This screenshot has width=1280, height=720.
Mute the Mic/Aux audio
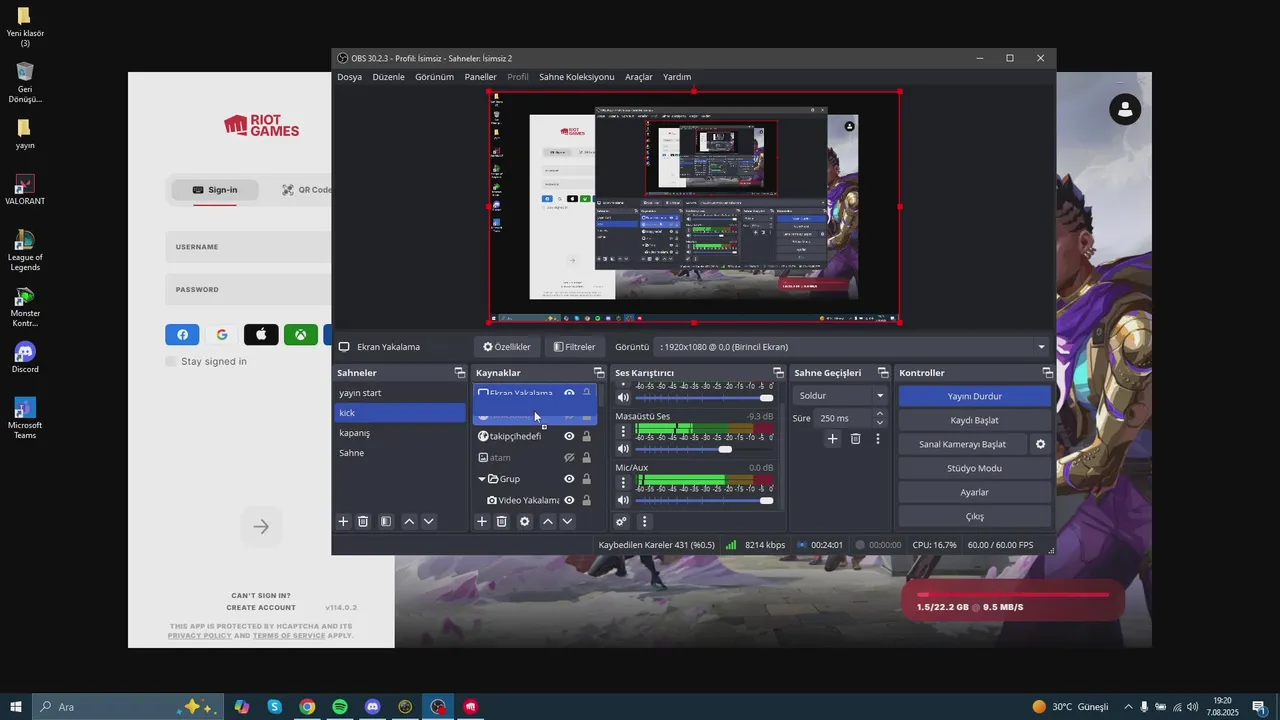[x=623, y=500]
